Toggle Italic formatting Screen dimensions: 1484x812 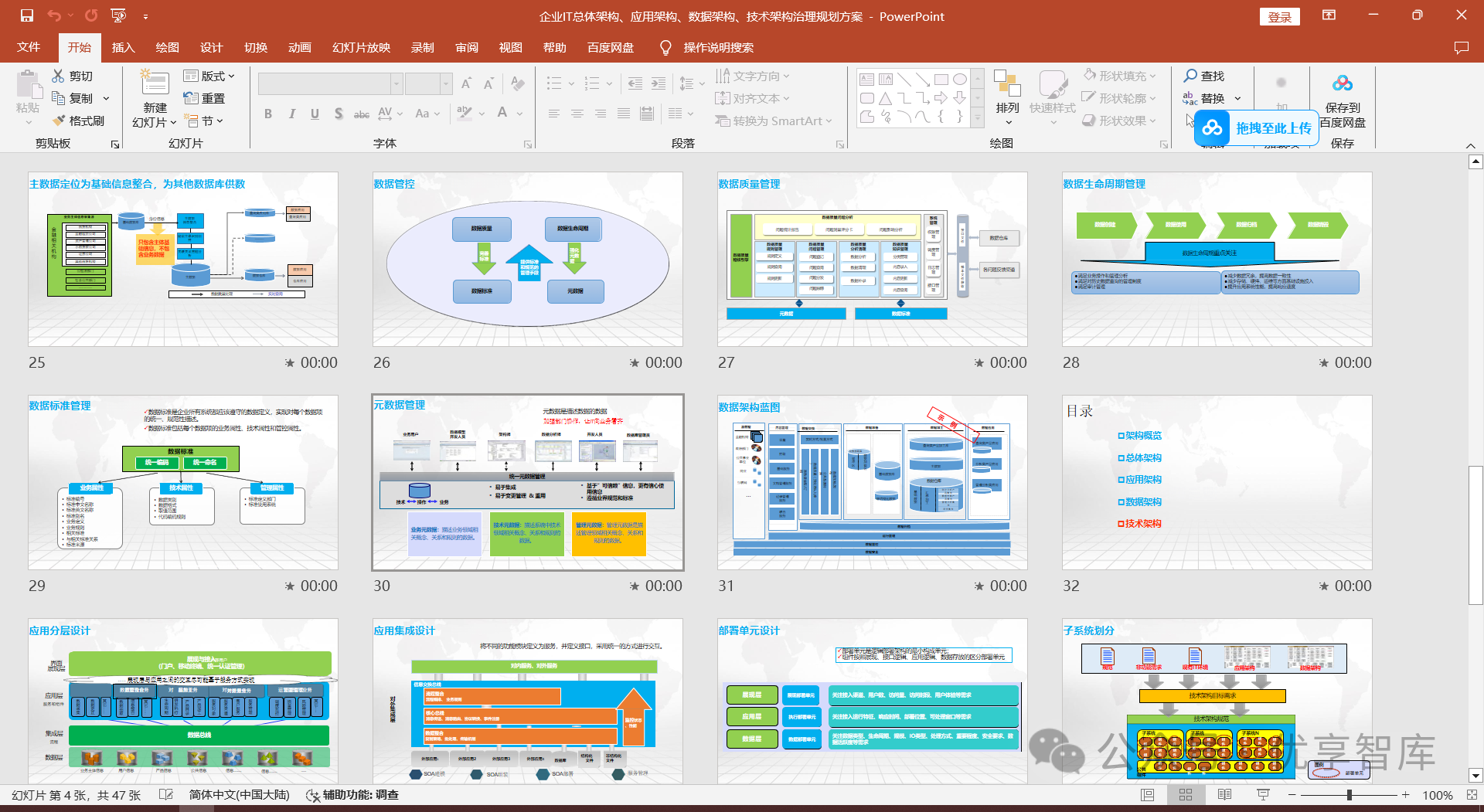pos(291,114)
